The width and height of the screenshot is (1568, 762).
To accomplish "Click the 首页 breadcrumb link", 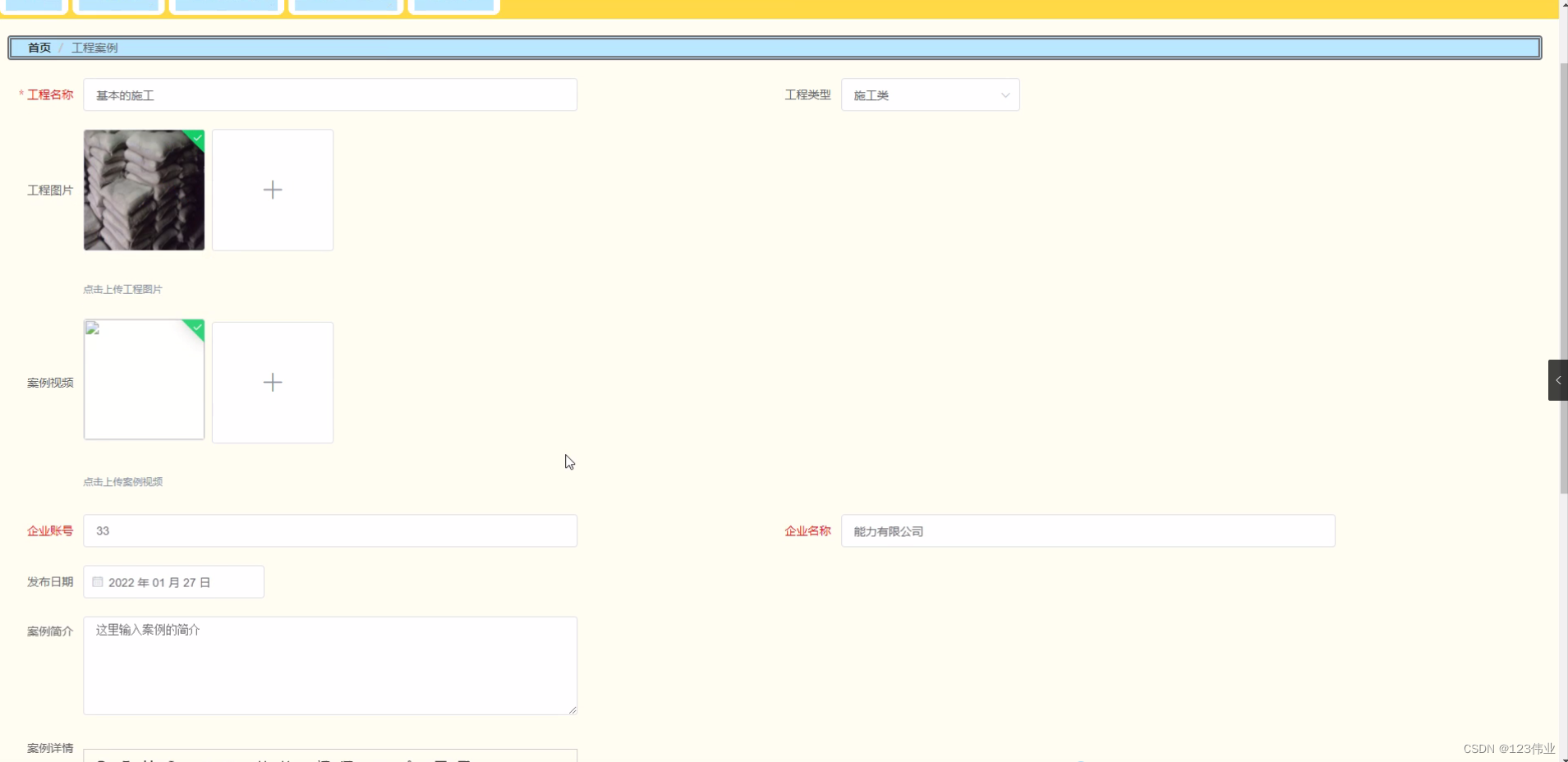I will [x=38, y=48].
